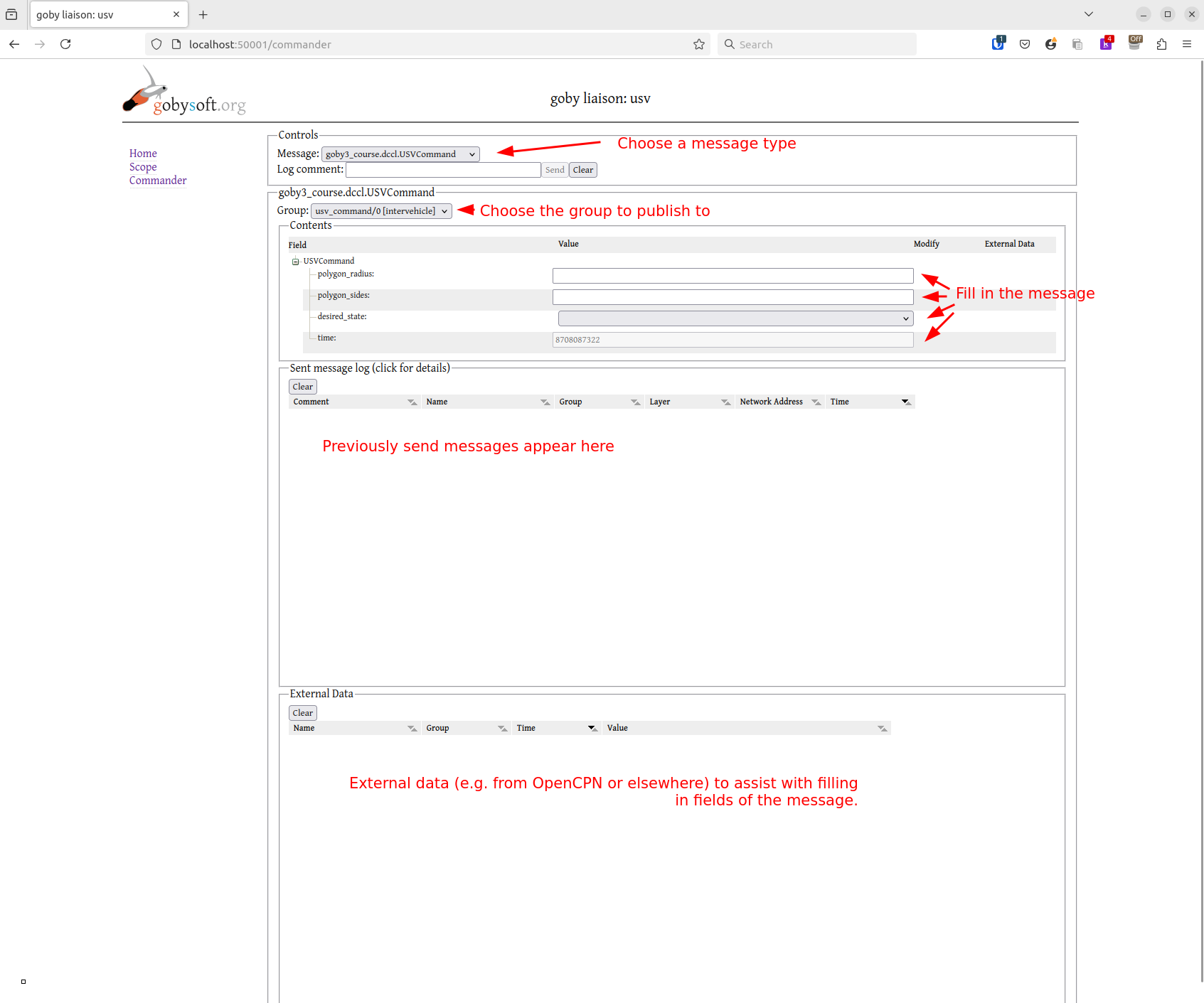The width and height of the screenshot is (1204, 1003).
Task: Clear the sent message log
Action: (x=303, y=387)
